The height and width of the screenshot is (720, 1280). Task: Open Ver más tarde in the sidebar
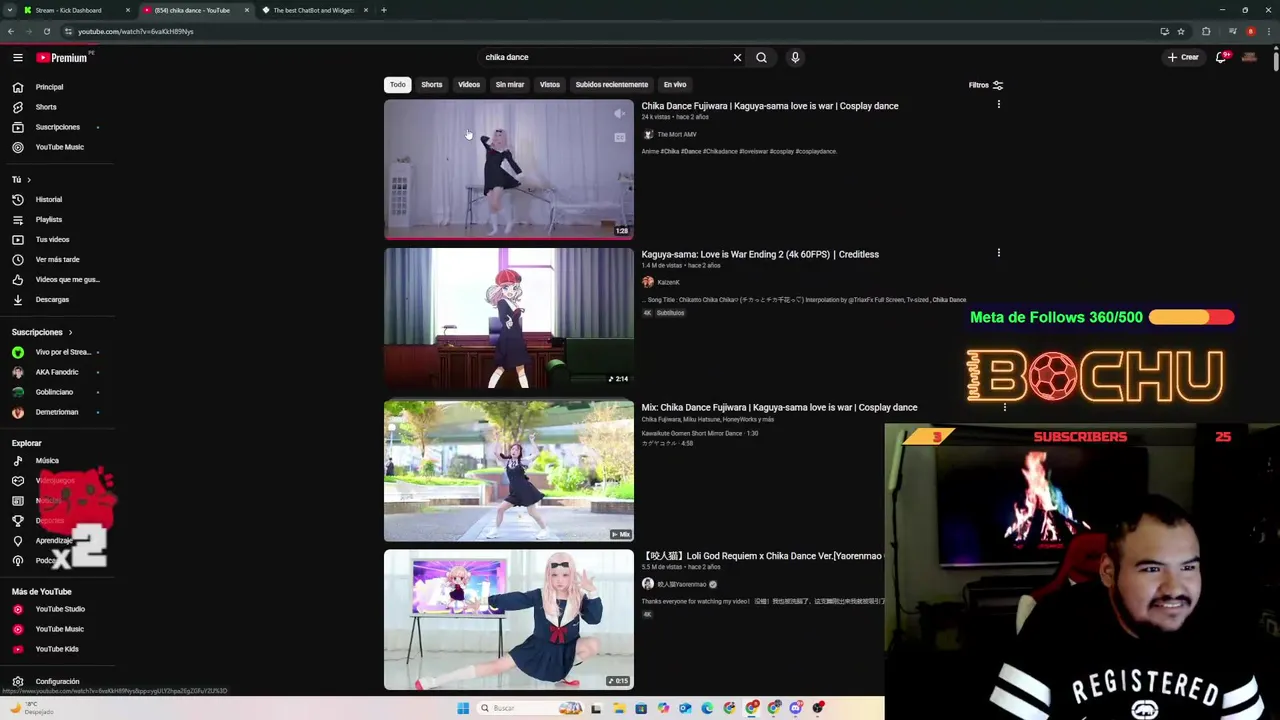click(57, 259)
